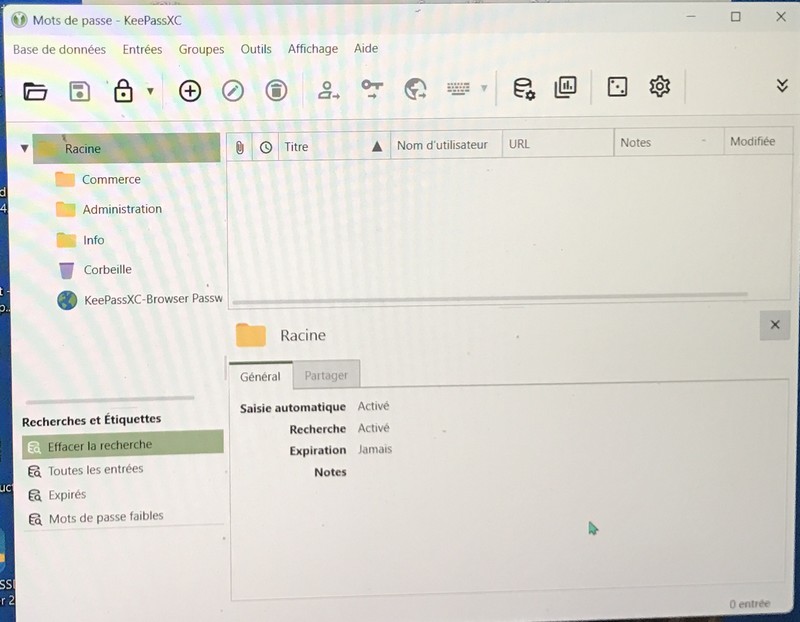Image resolution: width=800 pixels, height=622 pixels.
Task: Lock the database using the padlock icon
Action: (123, 91)
